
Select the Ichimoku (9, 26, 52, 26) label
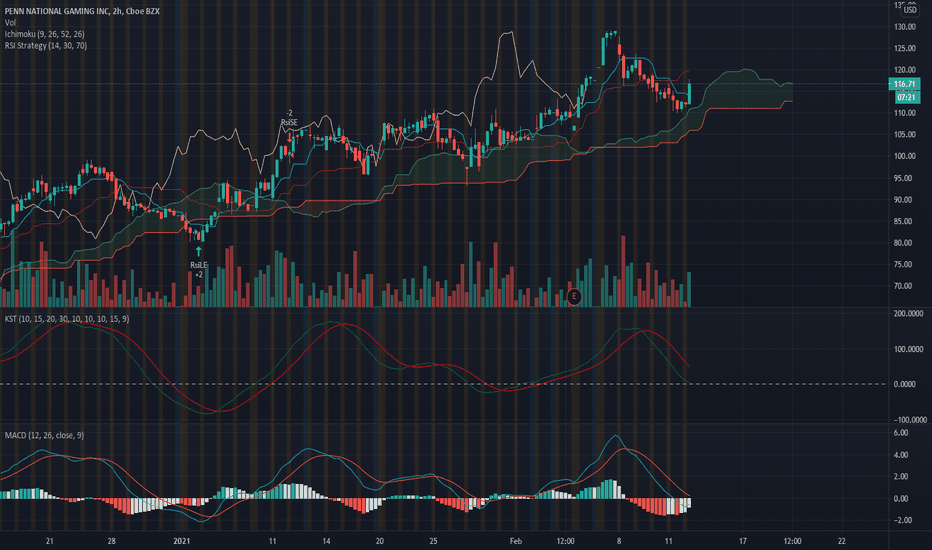coord(45,34)
